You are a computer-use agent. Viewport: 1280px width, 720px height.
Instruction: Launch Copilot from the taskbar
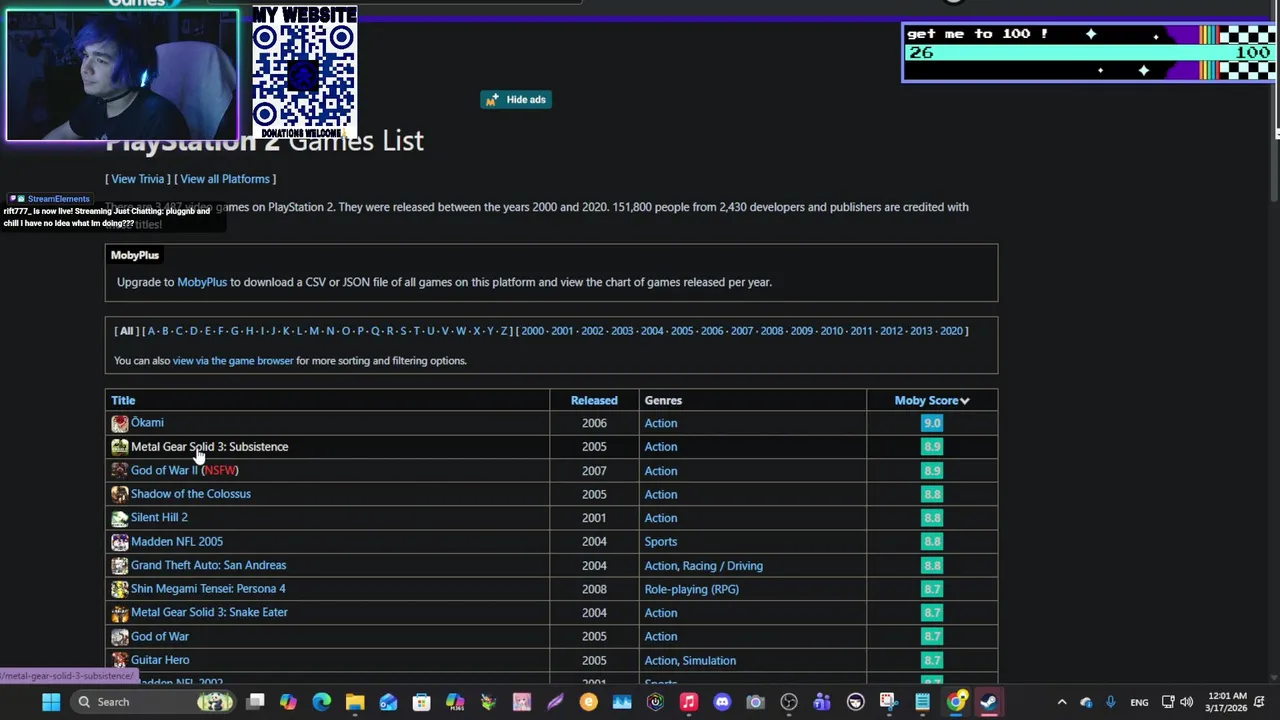[x=288, y=702]
